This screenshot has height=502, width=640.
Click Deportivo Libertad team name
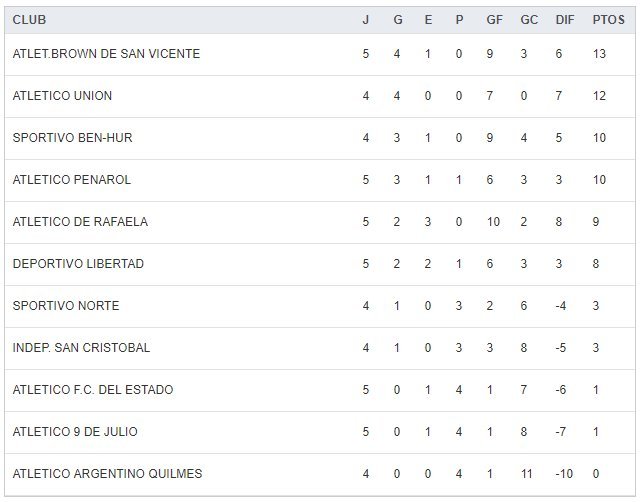78,264
